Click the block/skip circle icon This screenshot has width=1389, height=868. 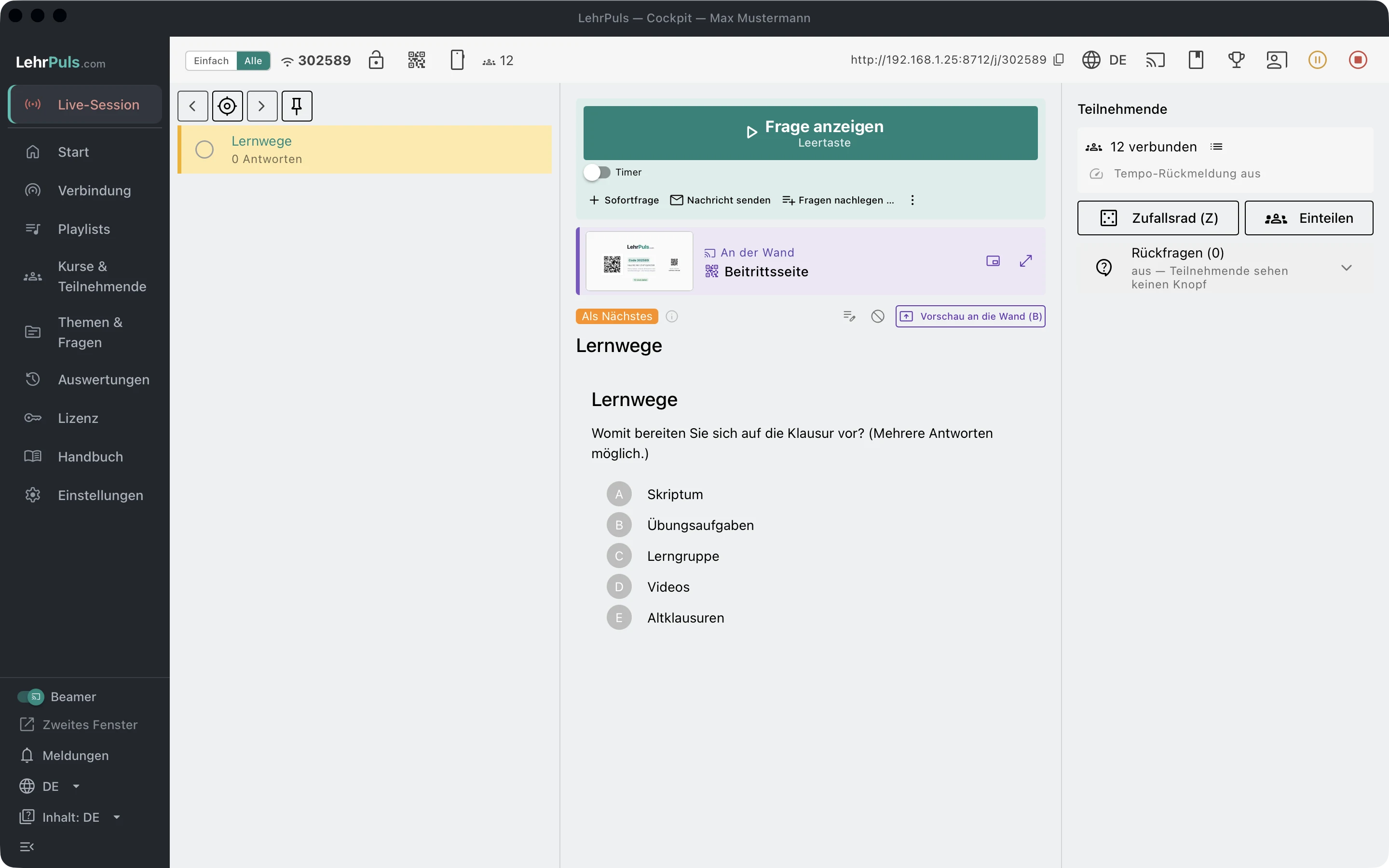coord(878,316)
